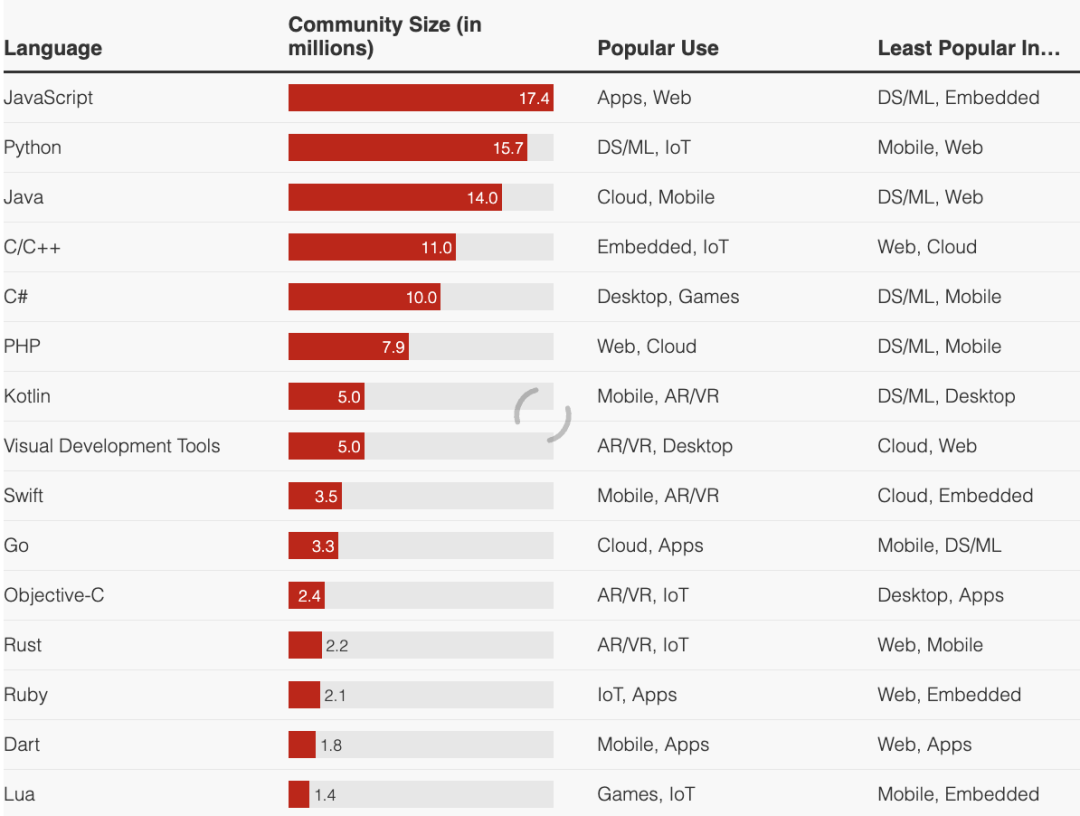Select the PHP row label
The height and width of the screenshot is (816, 1080).
[x=22, y=347]
